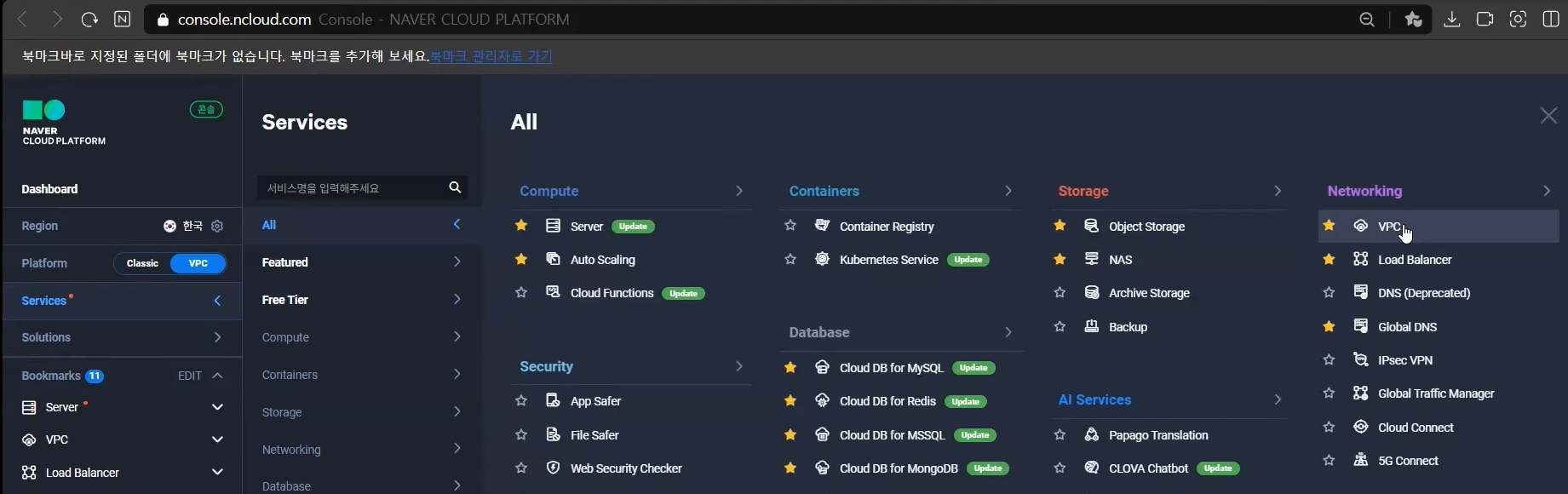1568x494 pixels.
Task: Collapse the Bookmarks section
Action: 217,376
